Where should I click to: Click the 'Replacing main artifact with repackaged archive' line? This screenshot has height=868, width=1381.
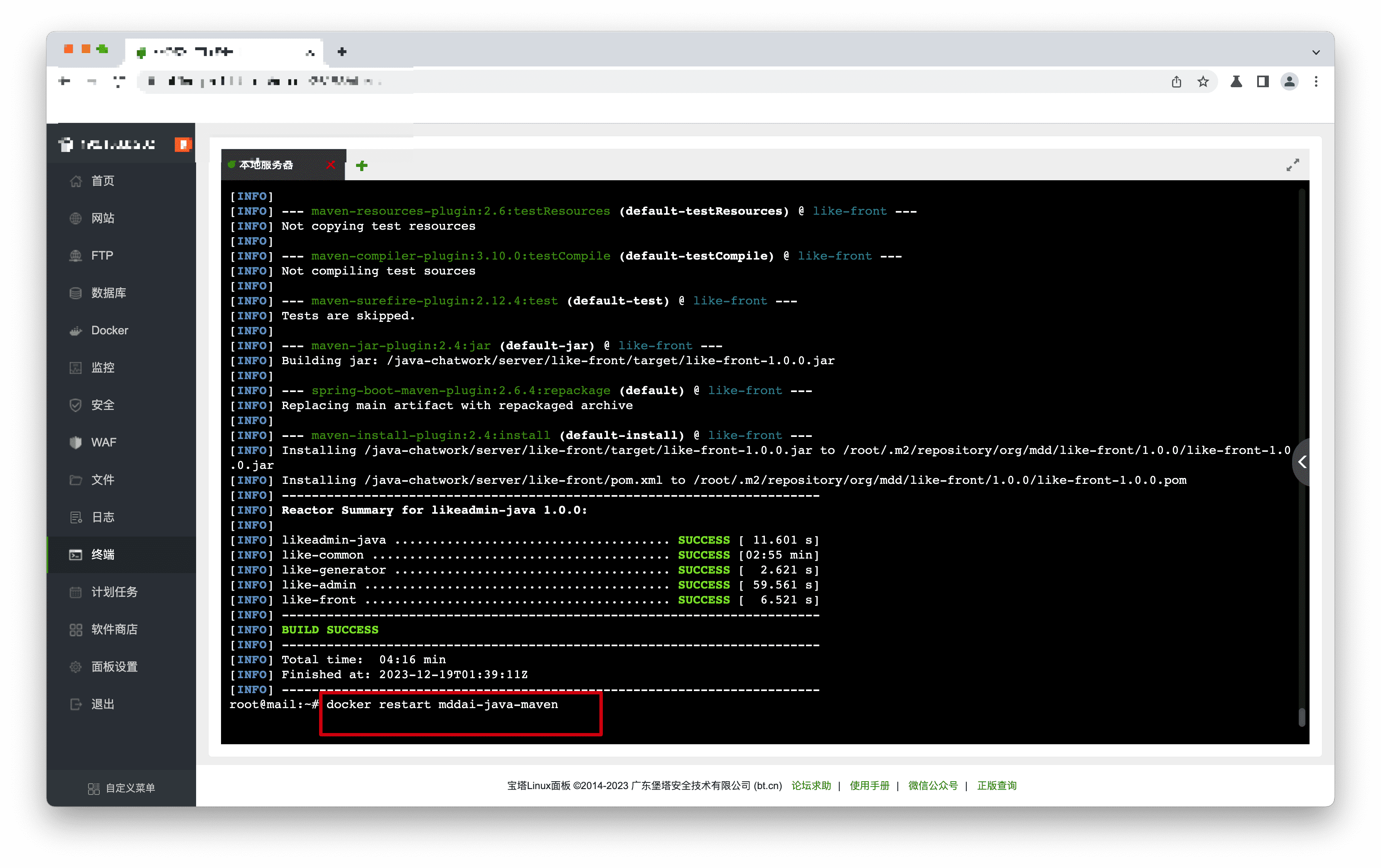tap(457, 405)
